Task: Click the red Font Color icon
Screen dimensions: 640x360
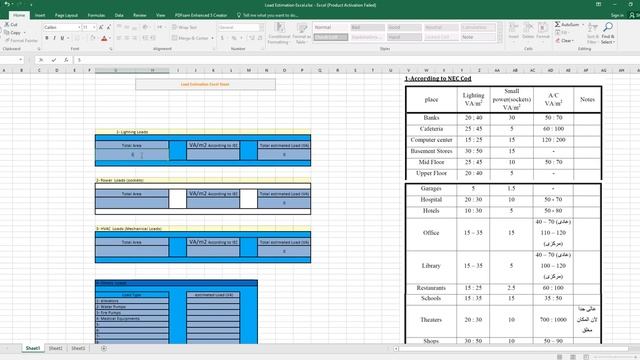Action: (x=104, y=38)
